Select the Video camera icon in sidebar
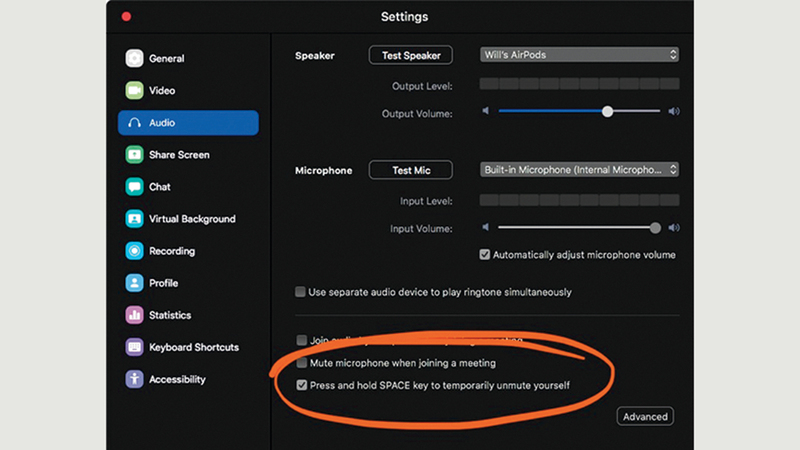Screen dimensions: 800x450 (x=134, y=90)
